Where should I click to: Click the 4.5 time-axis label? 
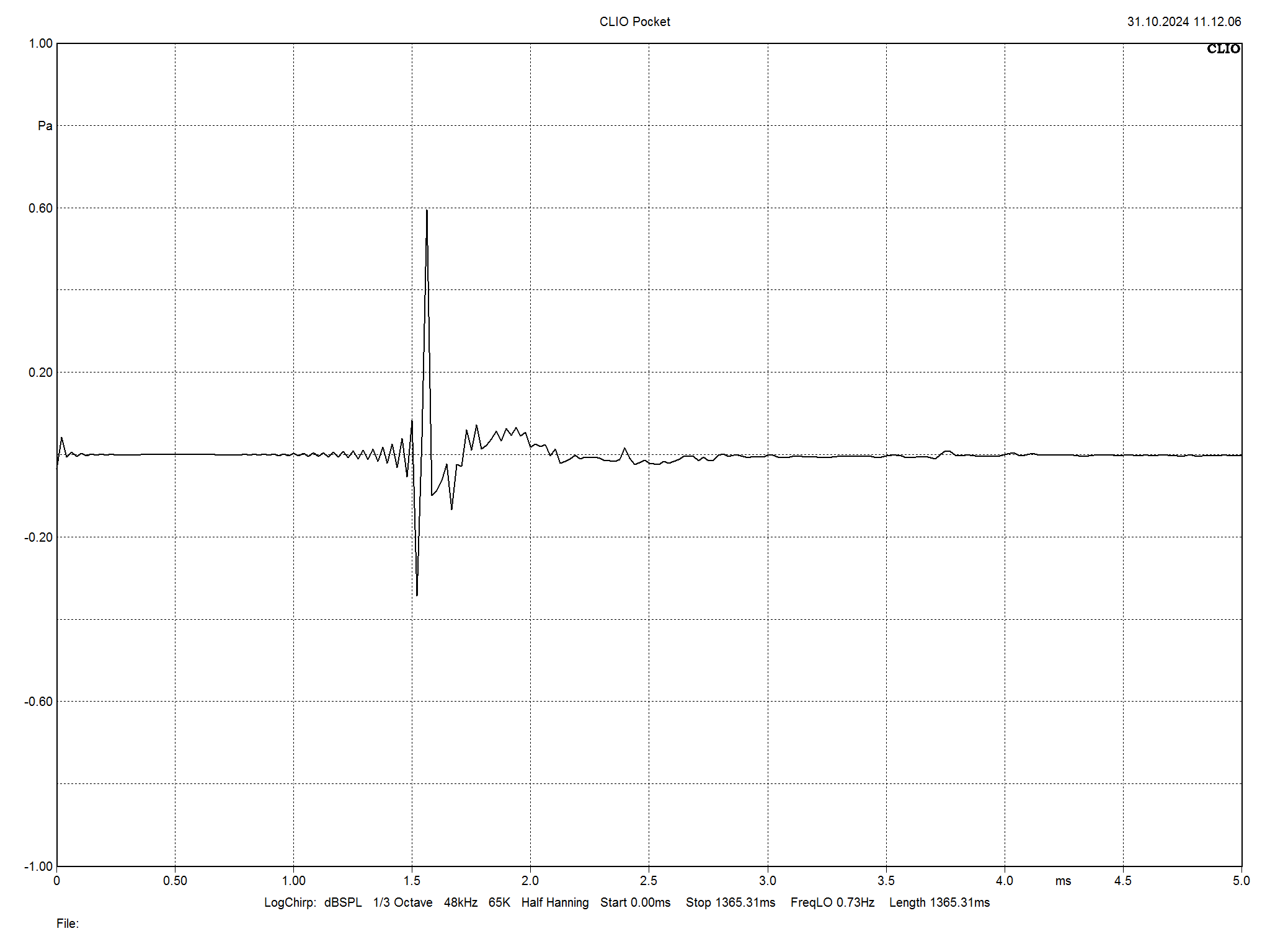tap(1123, 881)
